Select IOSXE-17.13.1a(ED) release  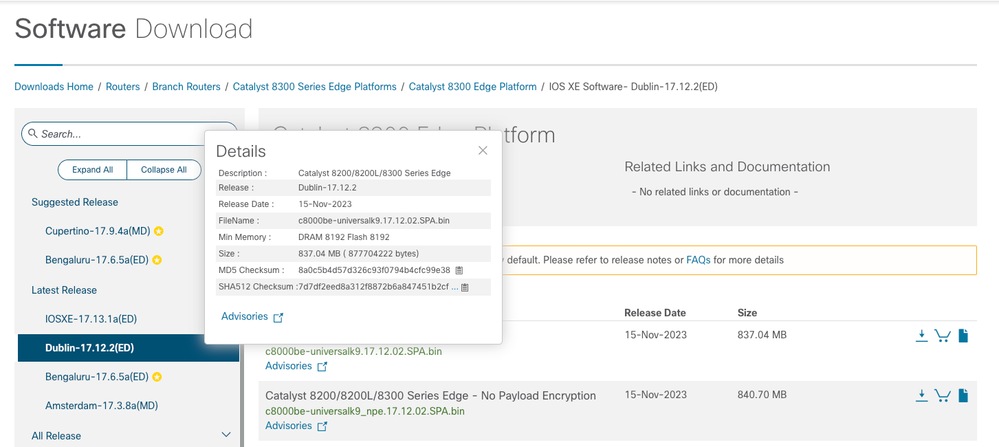[x=91, y=318]
